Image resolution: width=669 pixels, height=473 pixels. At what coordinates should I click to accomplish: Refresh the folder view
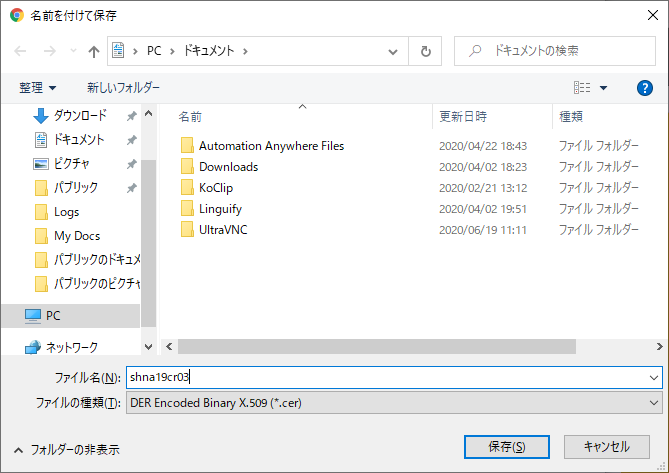coord(425,51)
